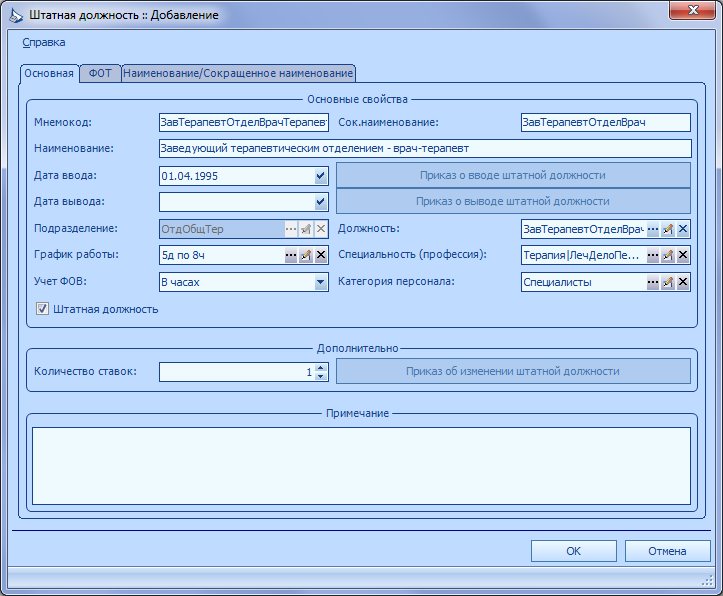Edit Должность entry with pencil icon
This screenshot has width=723, height=596.
pyautogui.click(x=668, y=229)
